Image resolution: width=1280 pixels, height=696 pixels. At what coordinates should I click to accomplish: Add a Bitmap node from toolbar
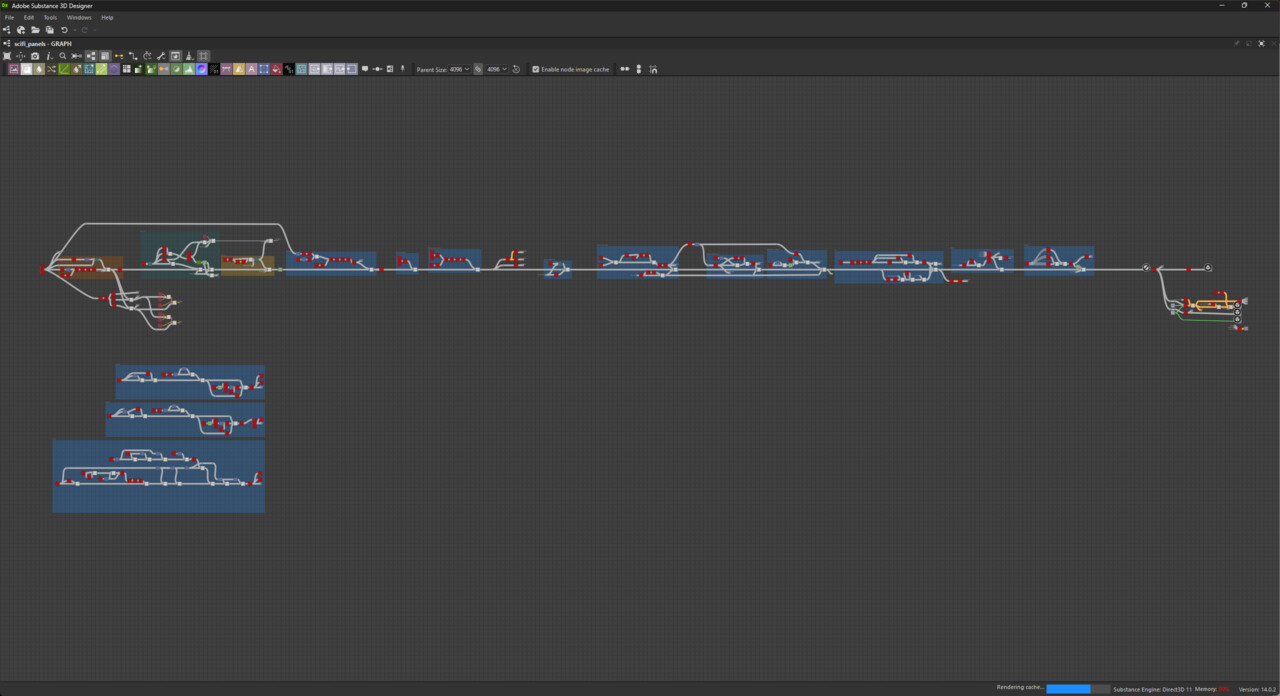13,69
